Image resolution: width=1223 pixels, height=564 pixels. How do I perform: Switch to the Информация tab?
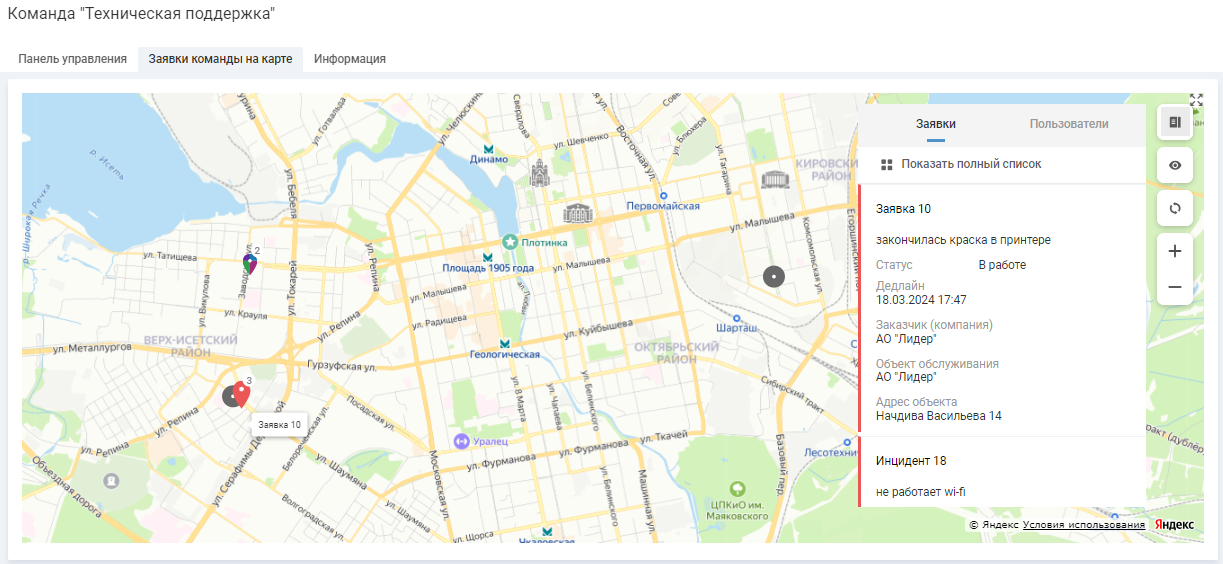(x=349, y=59)
